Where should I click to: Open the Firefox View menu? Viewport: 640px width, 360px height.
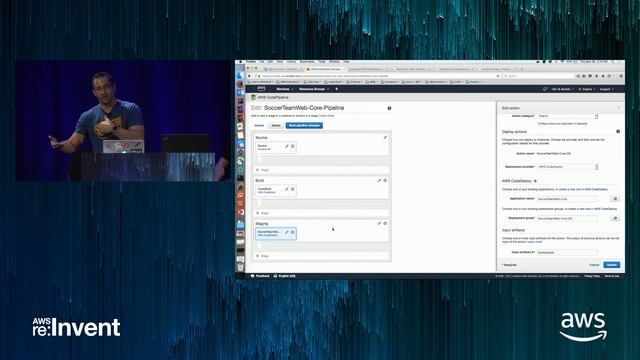280,62
